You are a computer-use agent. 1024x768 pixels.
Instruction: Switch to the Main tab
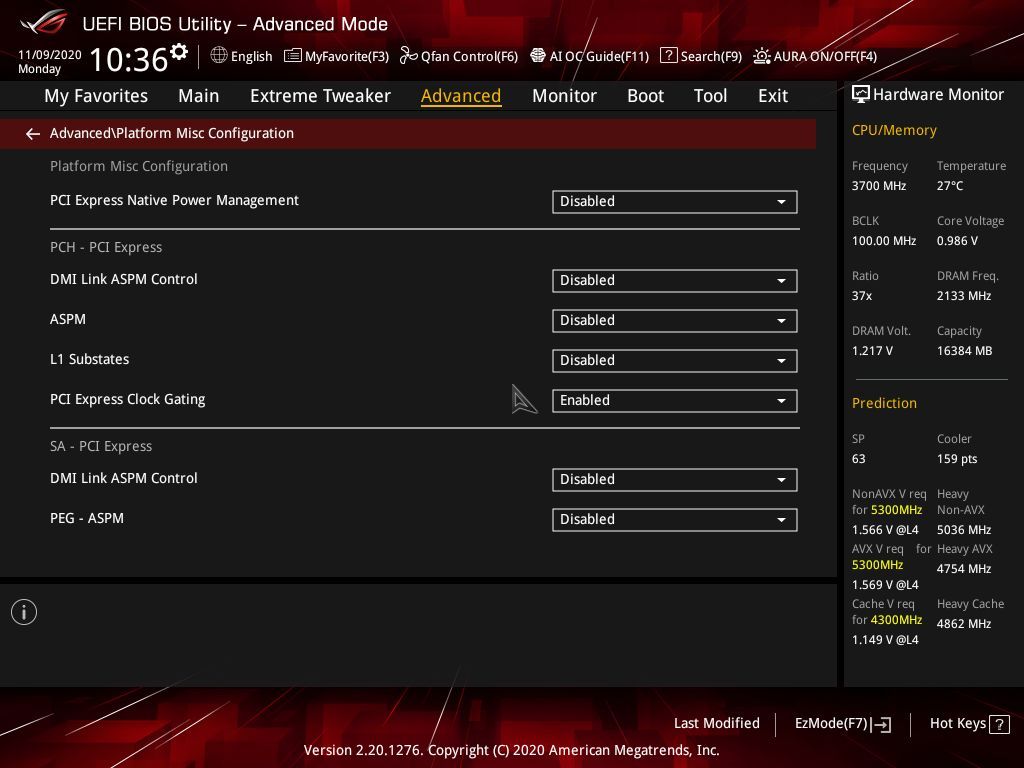(x=199, y=96)
